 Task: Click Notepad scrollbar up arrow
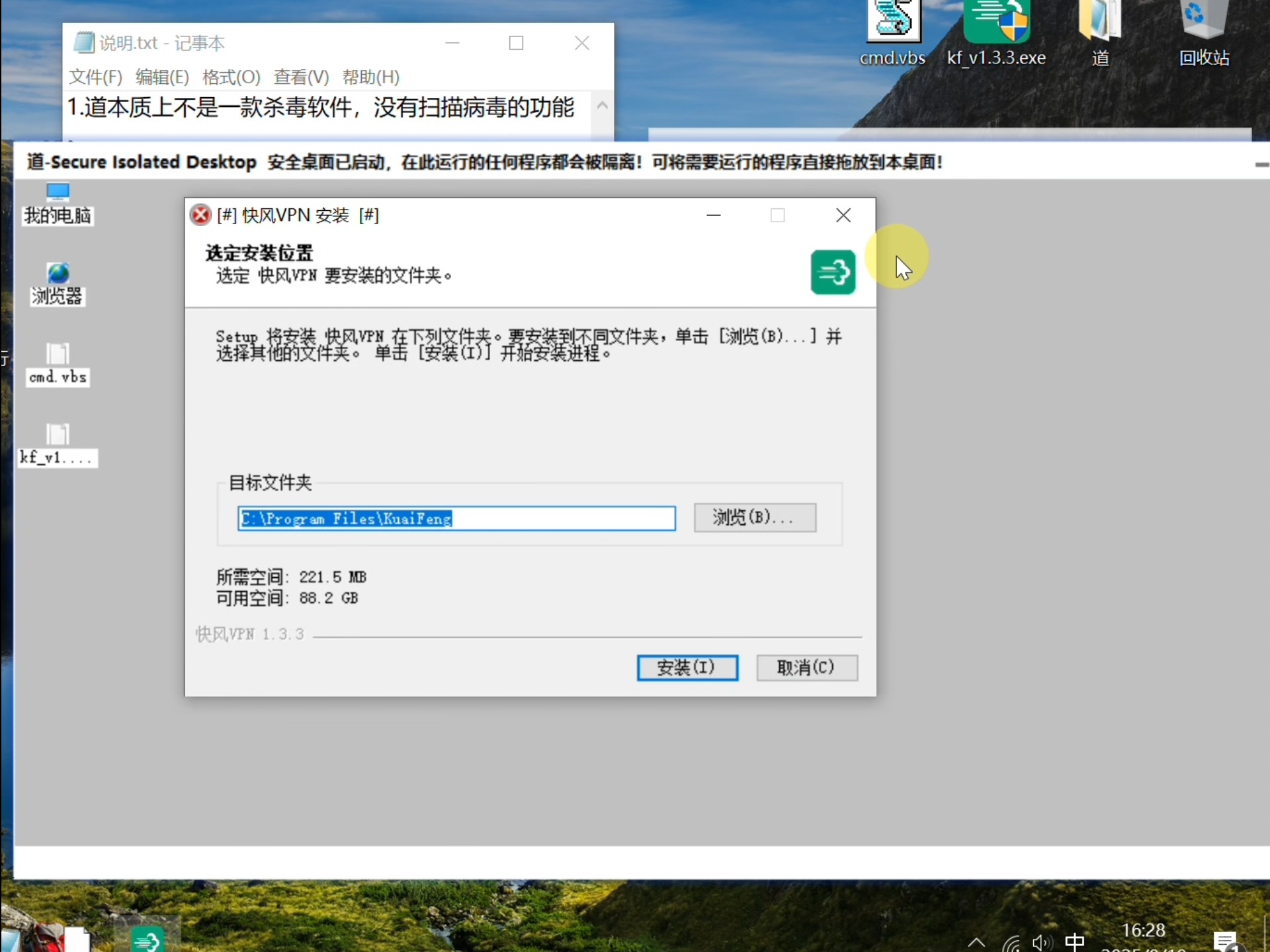pyautogui.click(x=602, y=105)
